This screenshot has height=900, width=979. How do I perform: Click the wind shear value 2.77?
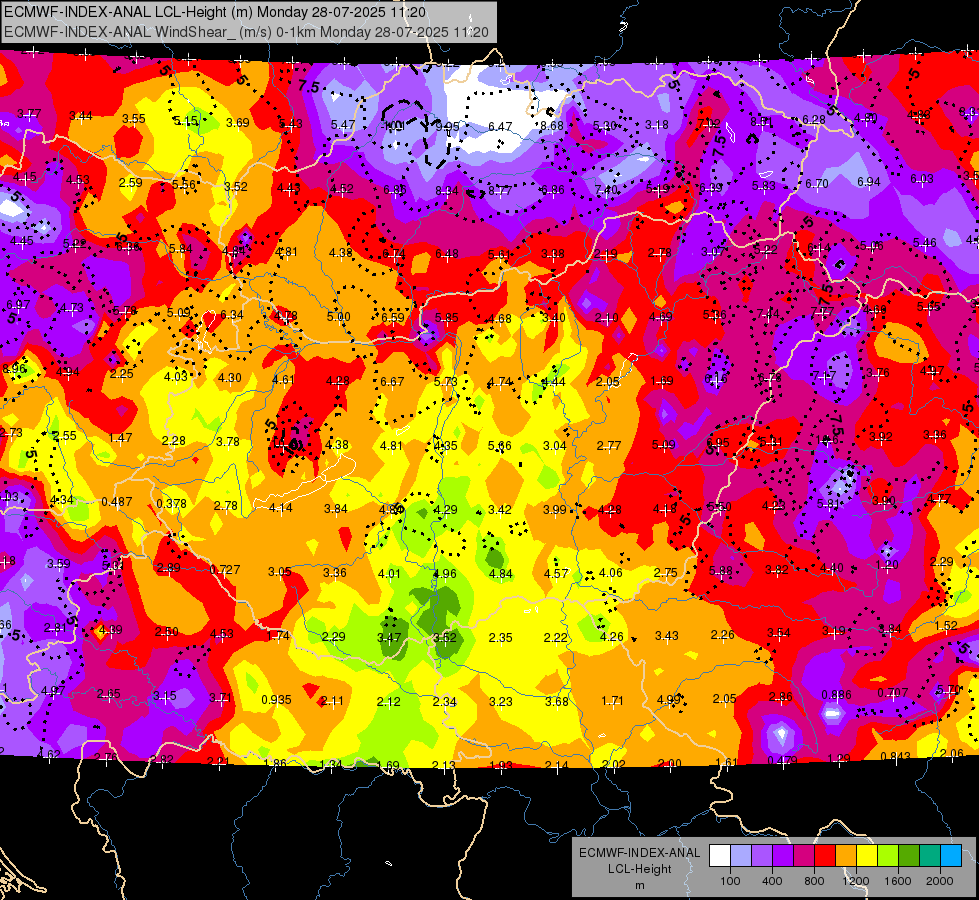tap(609, 445)
